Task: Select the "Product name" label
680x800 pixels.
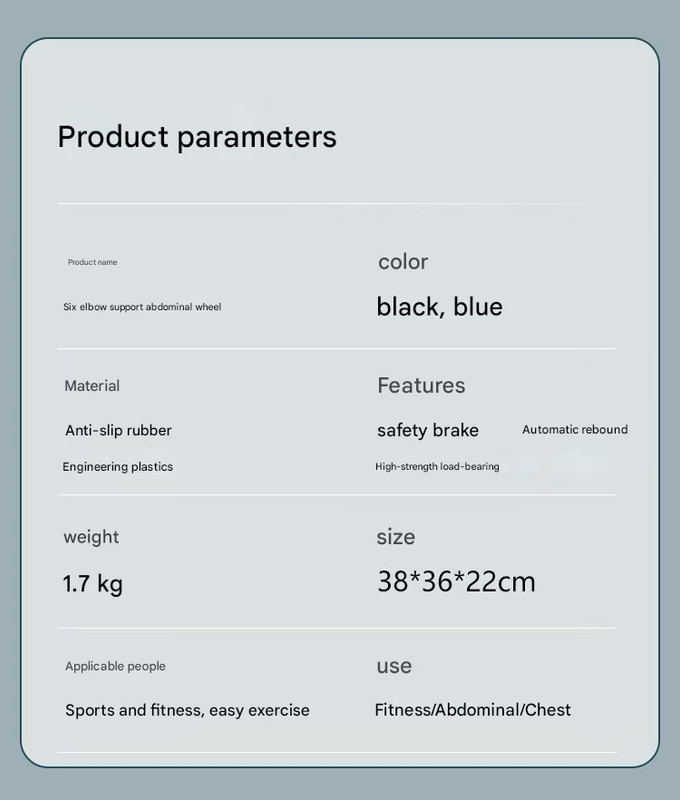Action: tap(92, 262)
